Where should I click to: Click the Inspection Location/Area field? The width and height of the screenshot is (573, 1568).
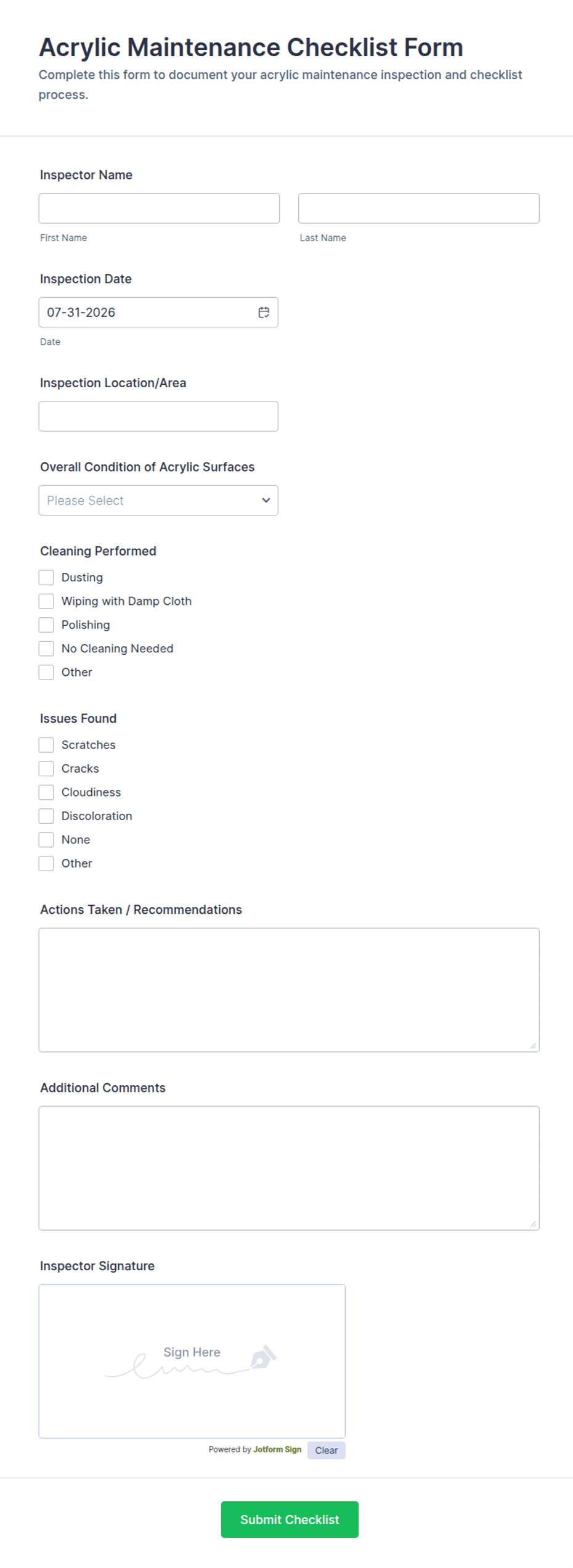click(158, 416)
